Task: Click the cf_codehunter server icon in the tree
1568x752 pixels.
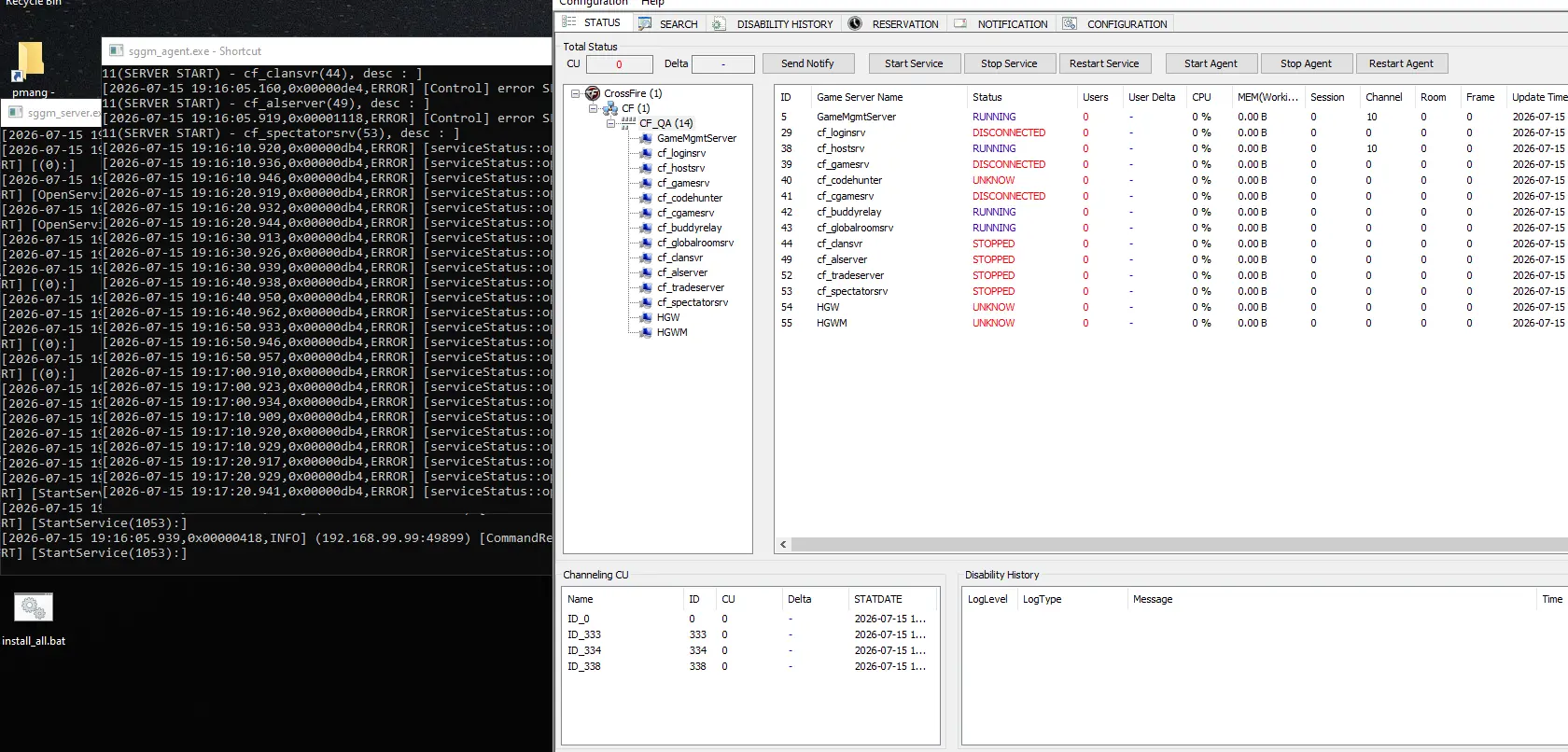Action: point(646,198)
